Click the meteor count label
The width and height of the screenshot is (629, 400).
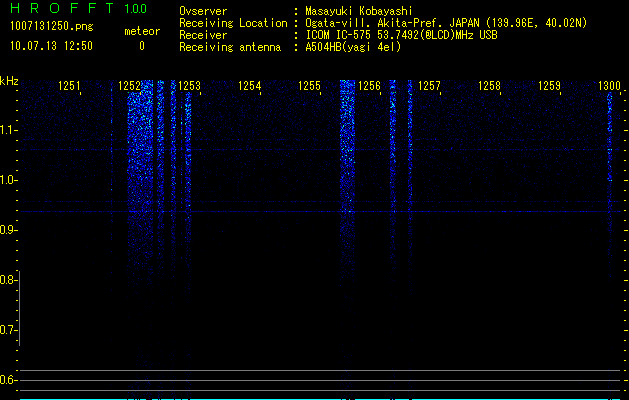click(x=142, y=31)
